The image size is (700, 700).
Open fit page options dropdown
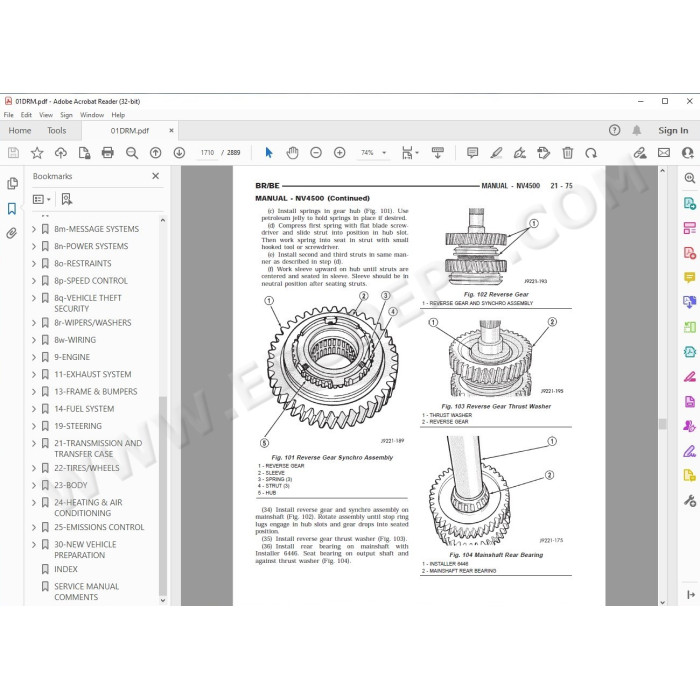click(410, 153)
